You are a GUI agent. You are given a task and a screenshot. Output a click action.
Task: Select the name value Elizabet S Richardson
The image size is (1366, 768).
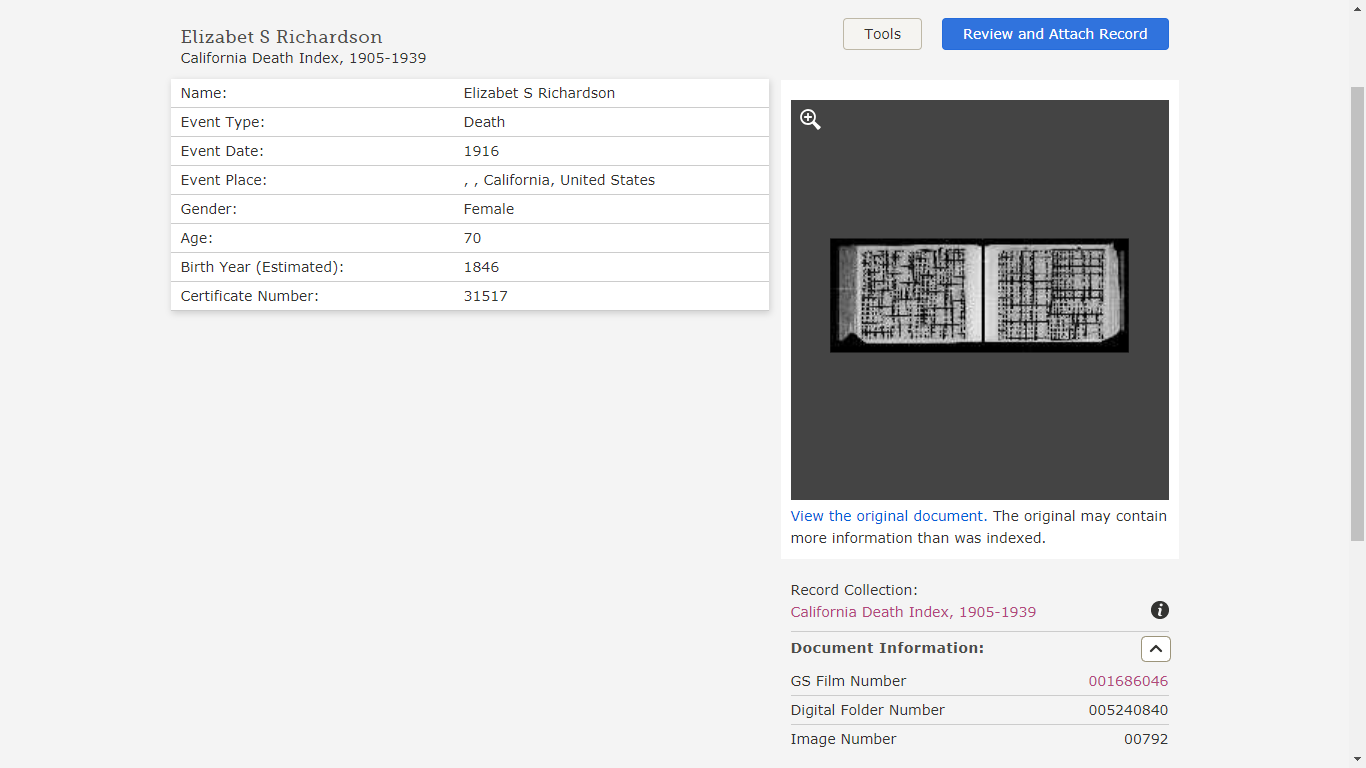click(539, 93)
